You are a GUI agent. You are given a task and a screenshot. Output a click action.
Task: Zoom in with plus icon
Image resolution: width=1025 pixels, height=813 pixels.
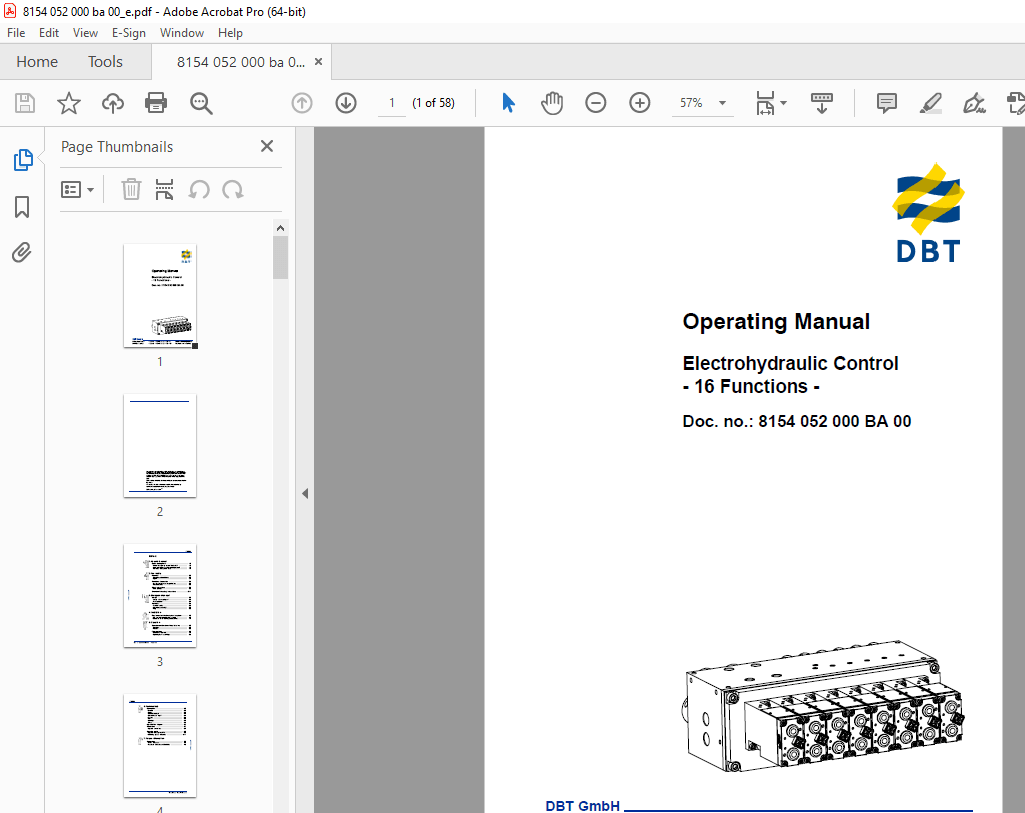coord(639,103)
